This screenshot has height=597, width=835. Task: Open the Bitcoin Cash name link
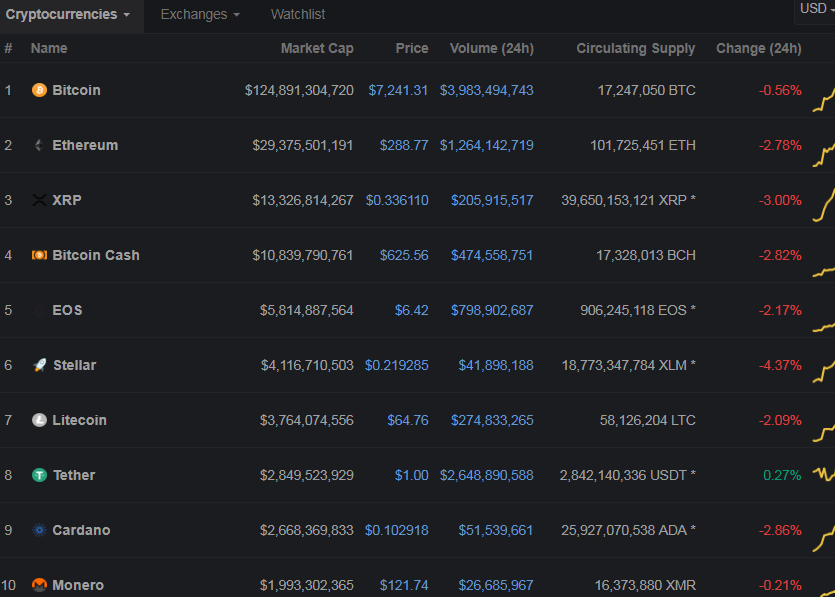coord(96,255)
